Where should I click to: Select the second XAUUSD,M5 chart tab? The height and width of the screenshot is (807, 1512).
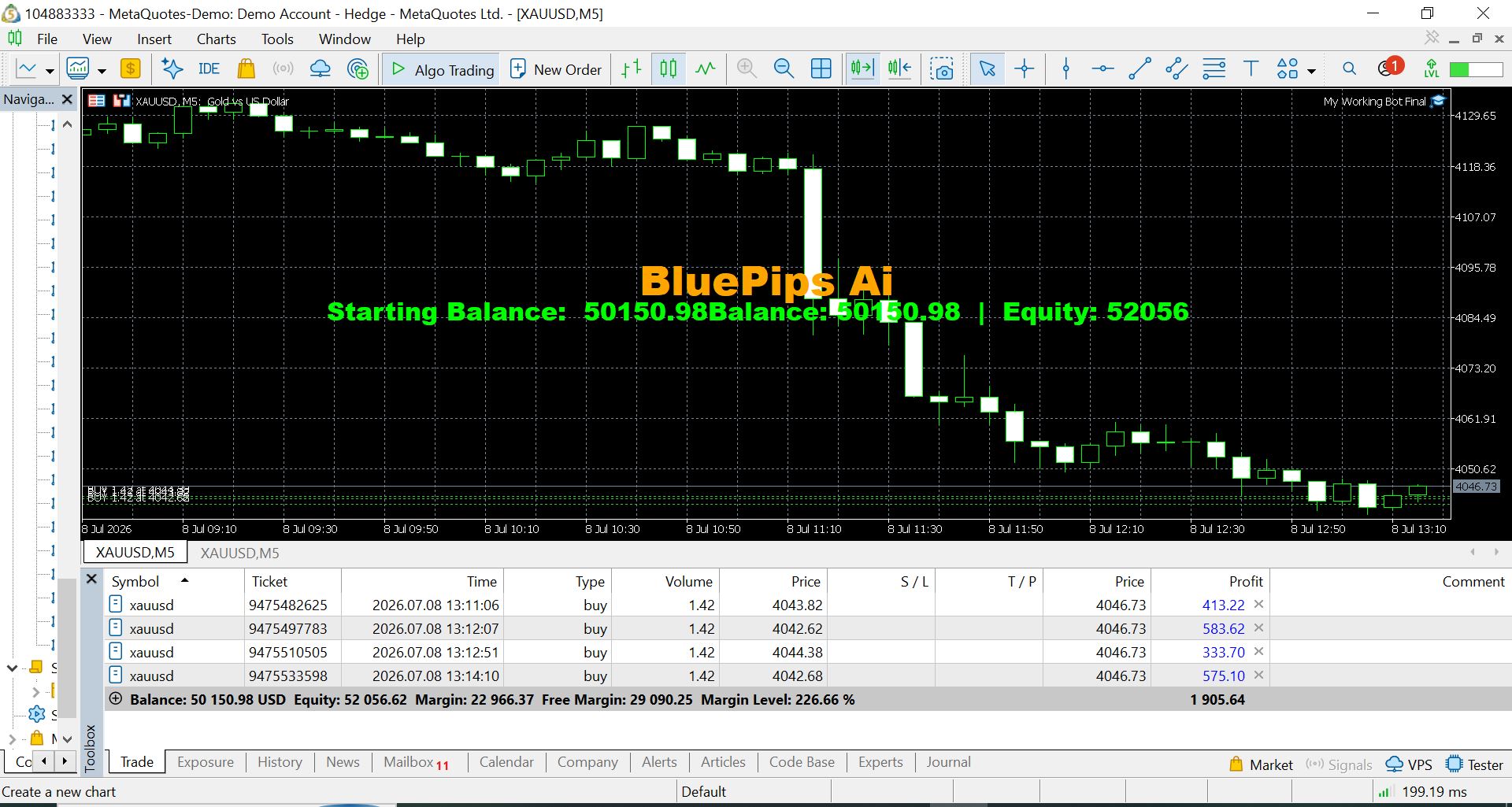click(x=240, y=553)
